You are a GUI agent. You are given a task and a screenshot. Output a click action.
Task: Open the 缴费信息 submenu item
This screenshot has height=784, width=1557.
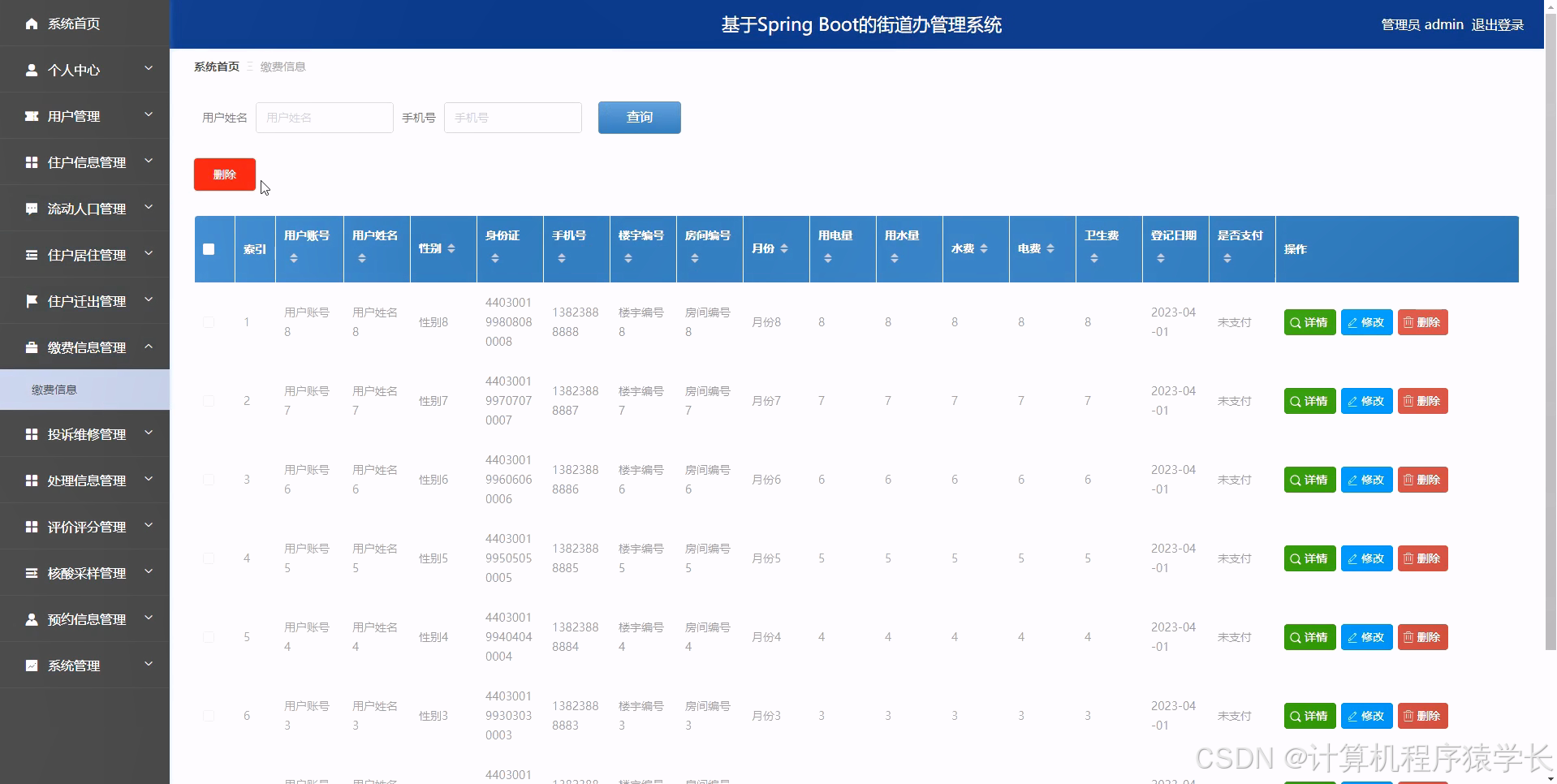point(54,389)
